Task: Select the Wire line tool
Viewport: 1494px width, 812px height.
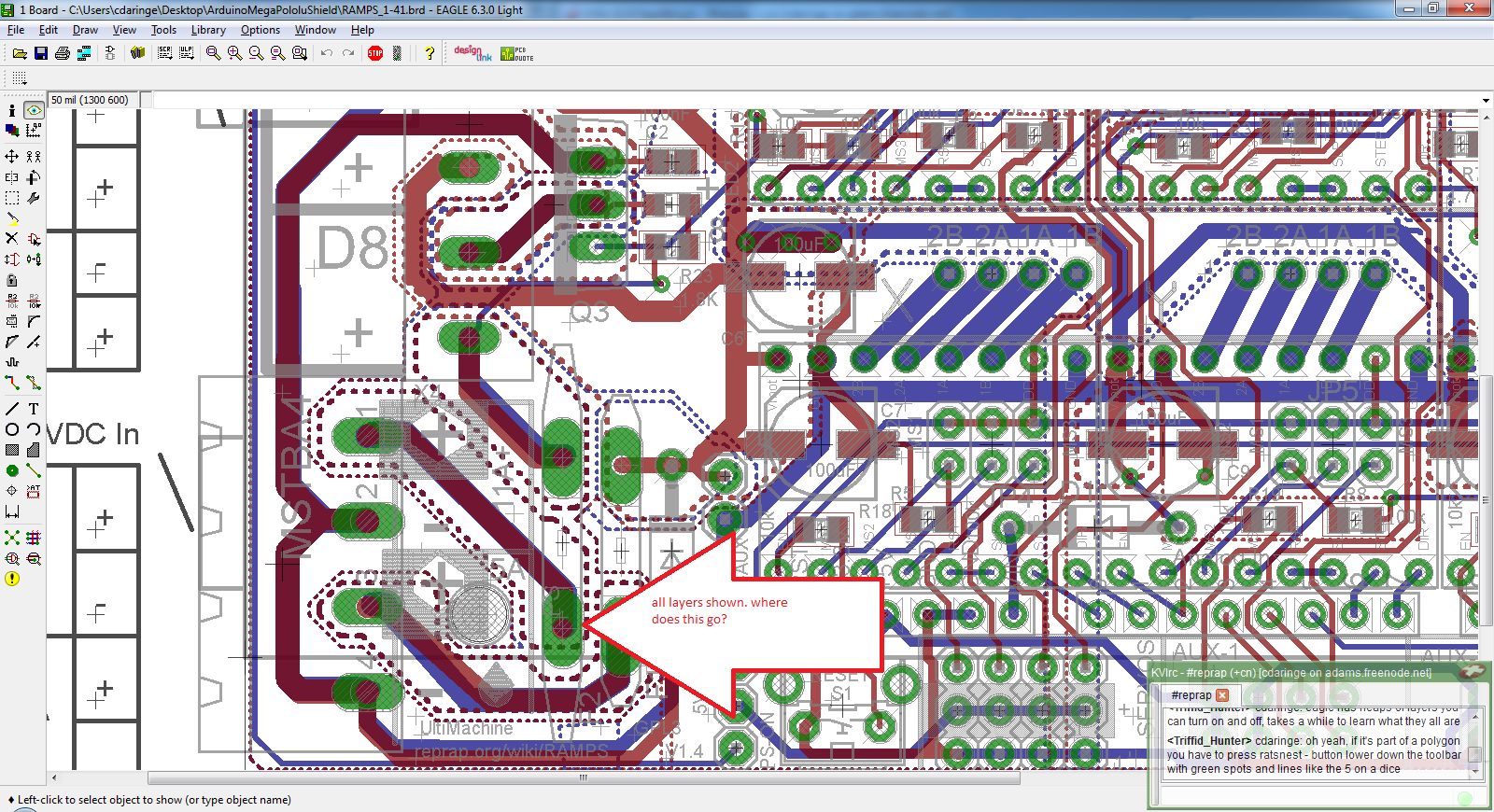Action: [x=12, y=409]
